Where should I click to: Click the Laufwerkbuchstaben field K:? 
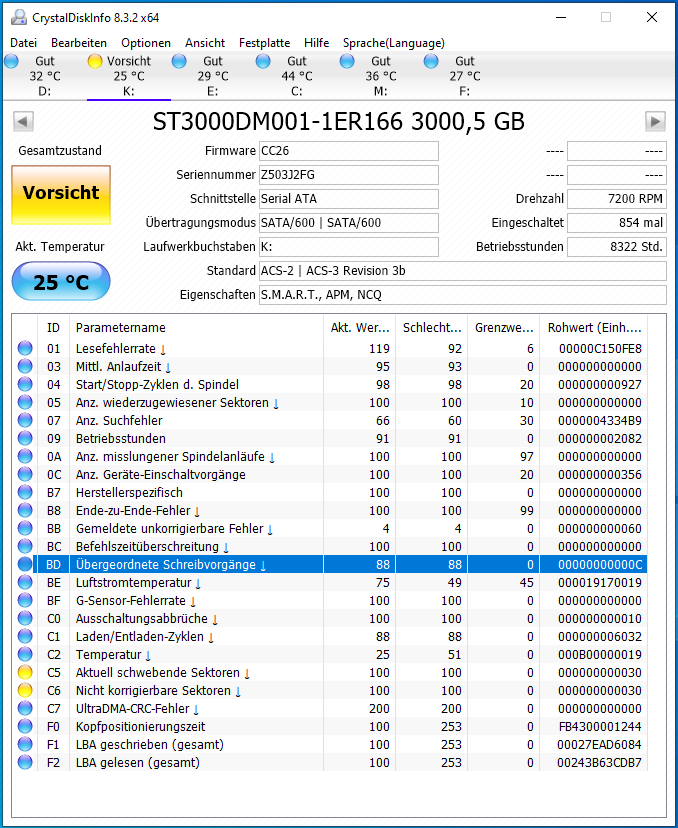tap(349, 247)
